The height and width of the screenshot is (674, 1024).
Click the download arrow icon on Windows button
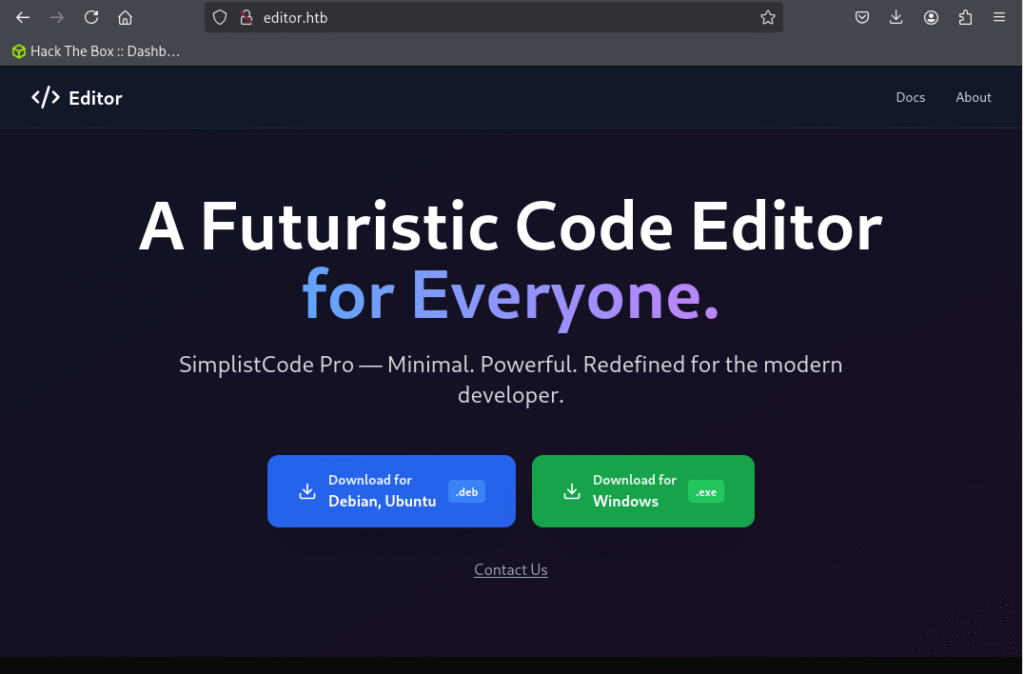[572, 491]
